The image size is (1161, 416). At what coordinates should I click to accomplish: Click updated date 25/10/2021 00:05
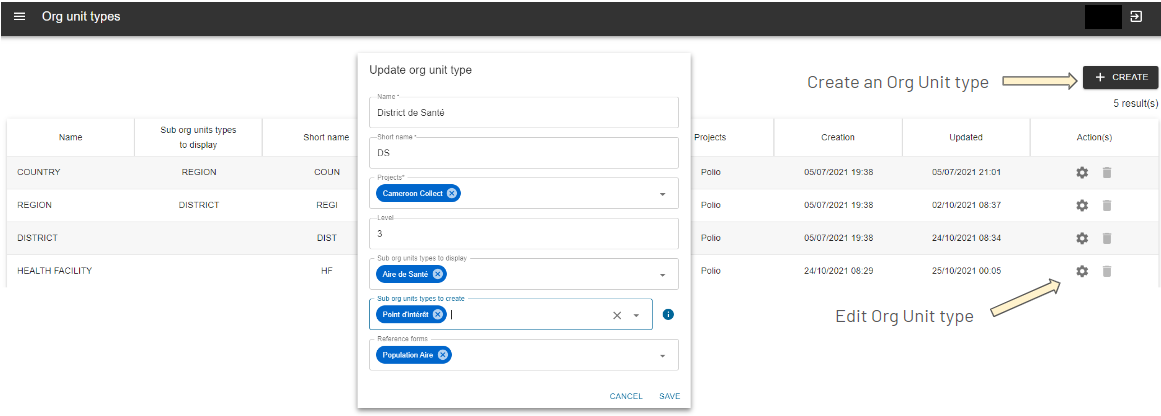click(x=966, y=271)
